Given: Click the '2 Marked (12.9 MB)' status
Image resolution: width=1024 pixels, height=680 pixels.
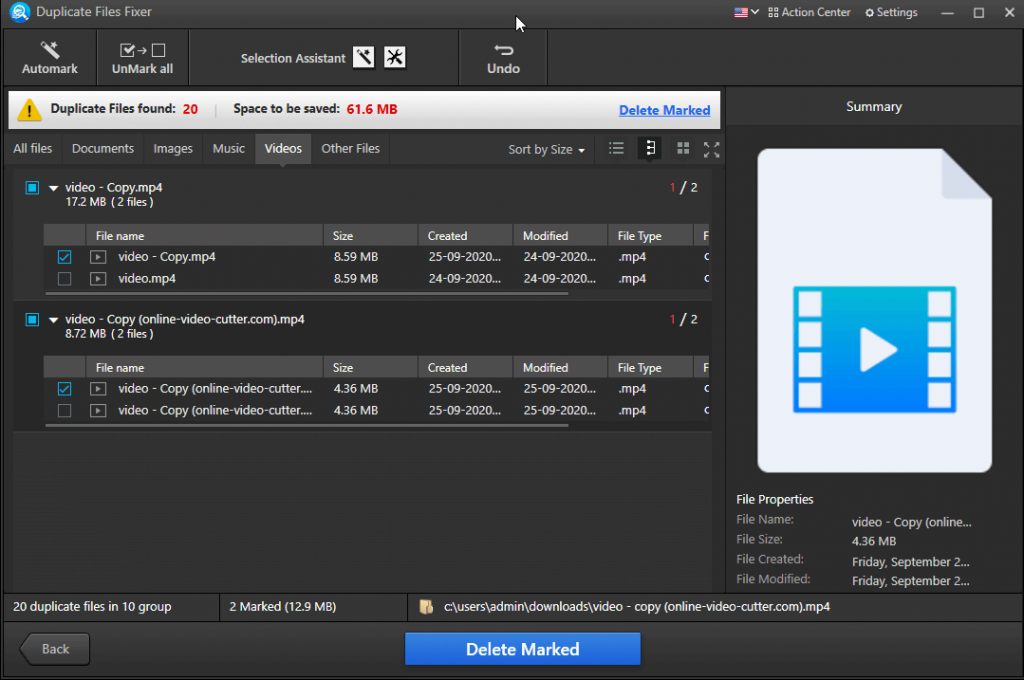Looking at the screenshot, I should pos(283,607).
